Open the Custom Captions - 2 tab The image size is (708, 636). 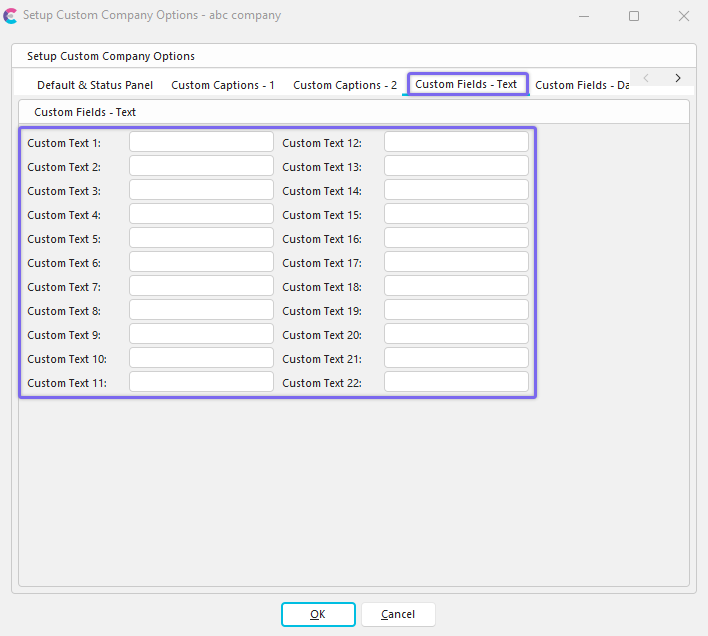[x=345, y=85]
